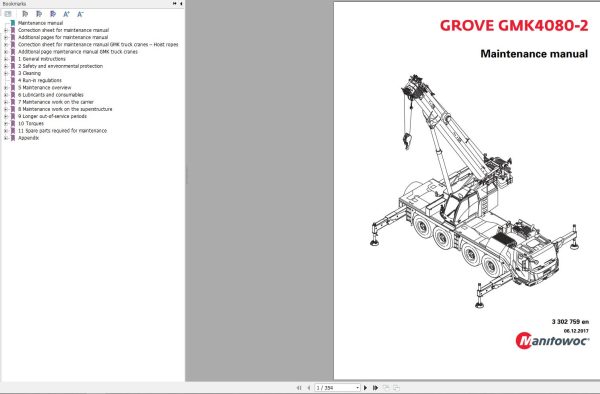Click the first bookmark expand toolbar icon

[25, 14]
